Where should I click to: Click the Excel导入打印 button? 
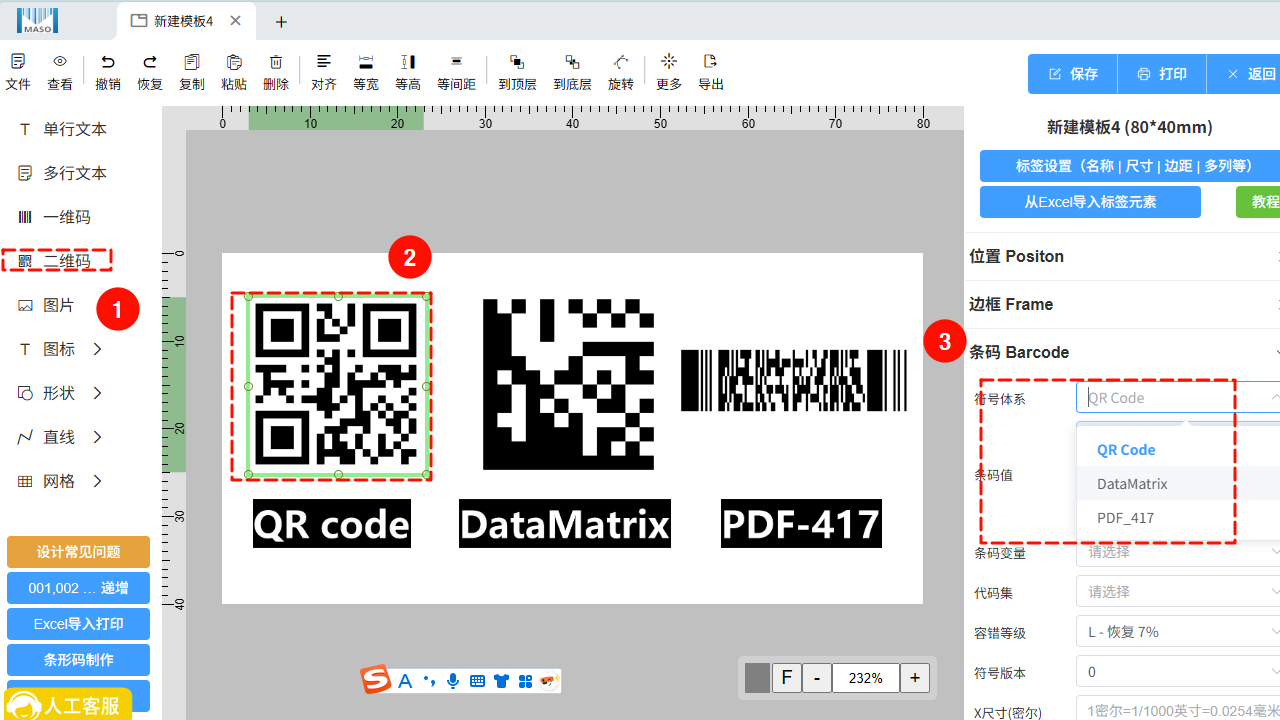point(78,624)
